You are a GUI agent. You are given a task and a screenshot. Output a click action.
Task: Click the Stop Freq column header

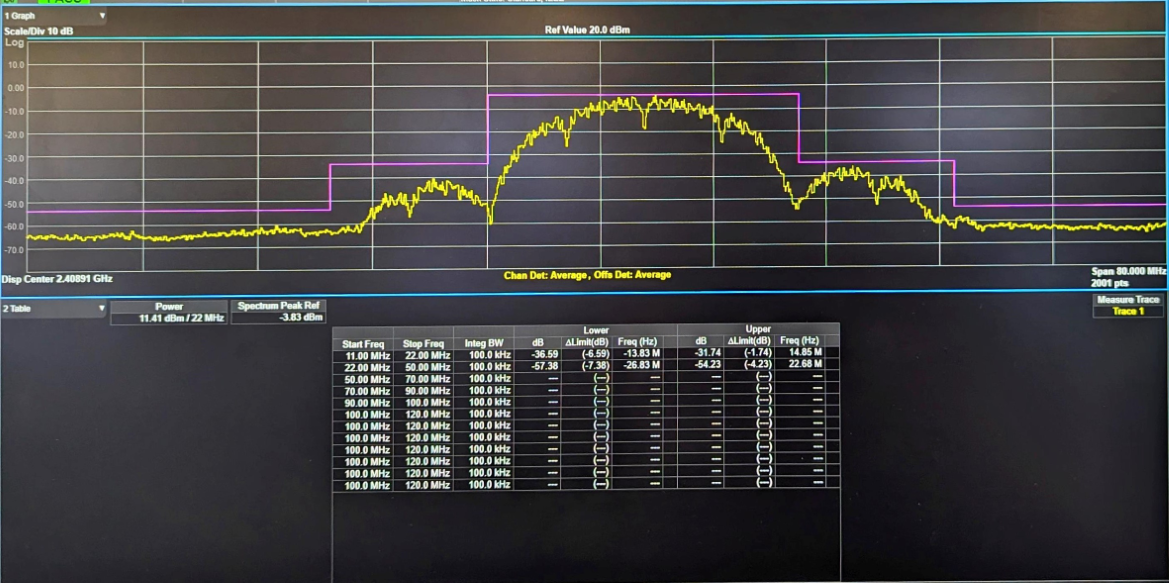[x=424, y=343]
